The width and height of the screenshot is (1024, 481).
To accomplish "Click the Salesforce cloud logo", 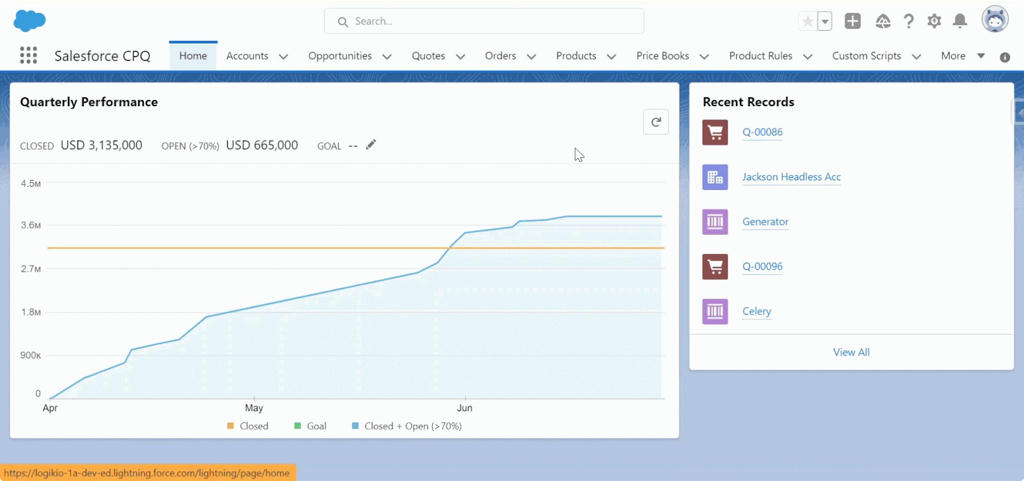I will (29, 21).
